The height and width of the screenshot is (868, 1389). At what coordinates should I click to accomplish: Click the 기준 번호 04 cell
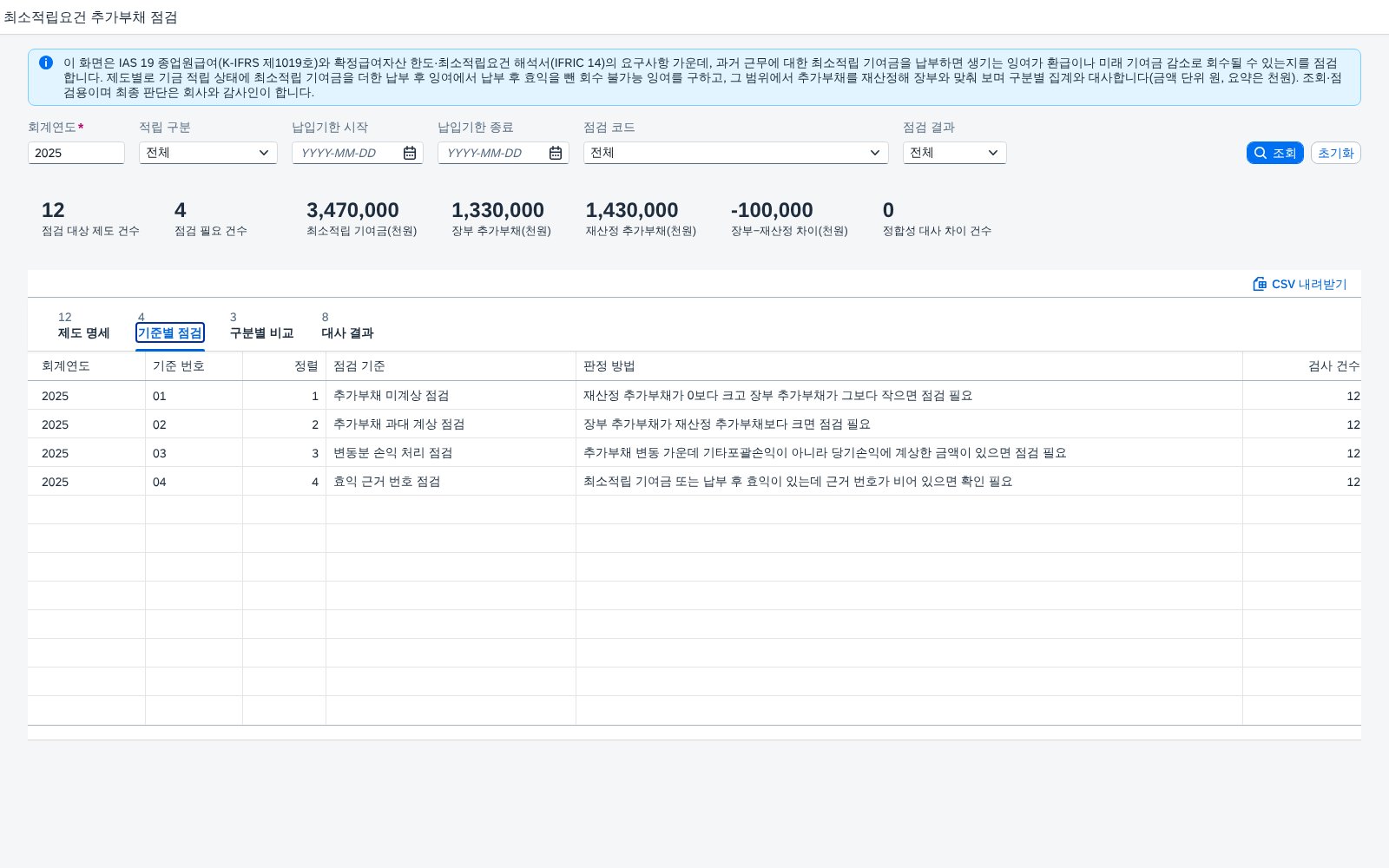(194, 482)
